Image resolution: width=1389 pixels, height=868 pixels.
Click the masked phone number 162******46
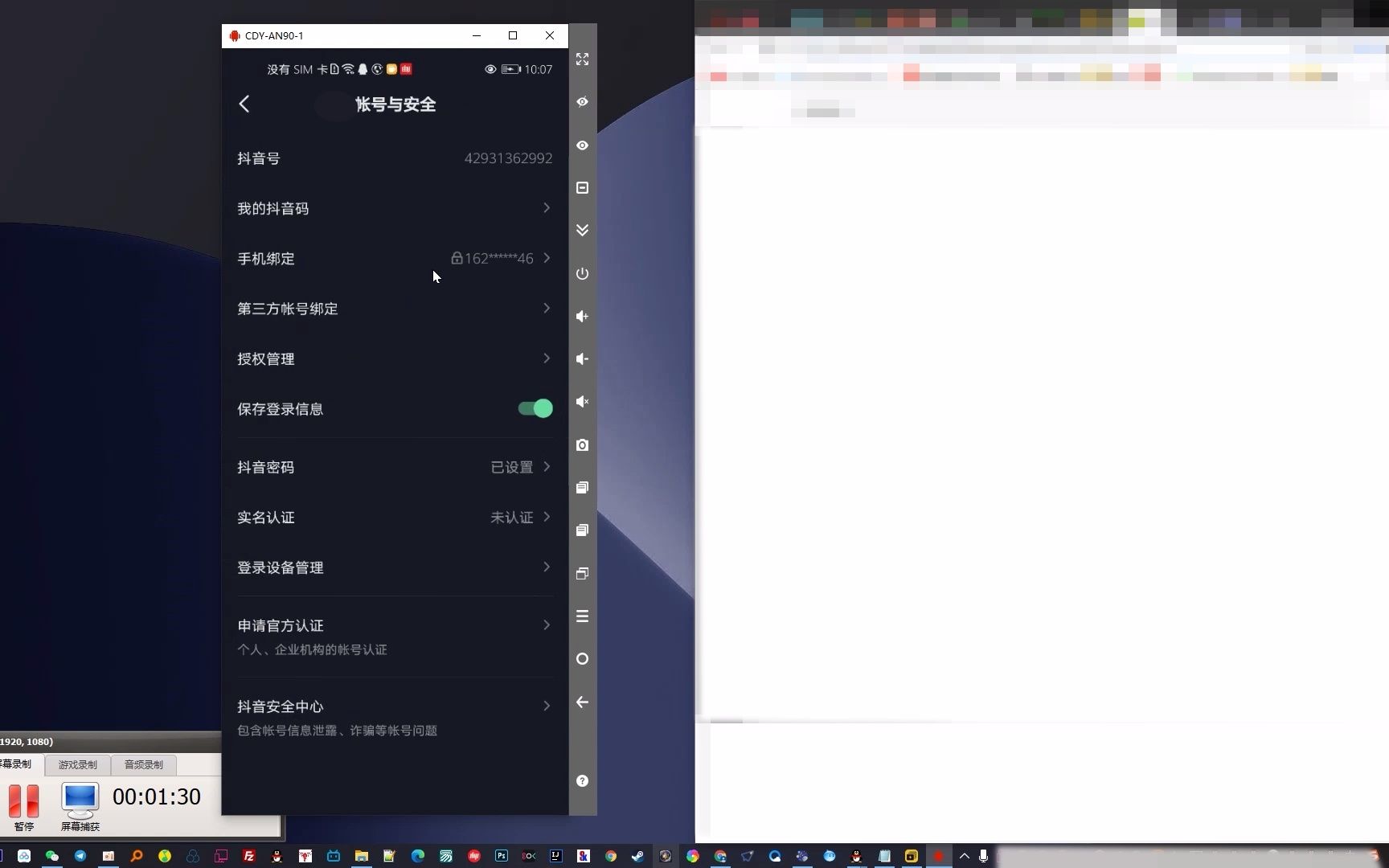[498, 259]
